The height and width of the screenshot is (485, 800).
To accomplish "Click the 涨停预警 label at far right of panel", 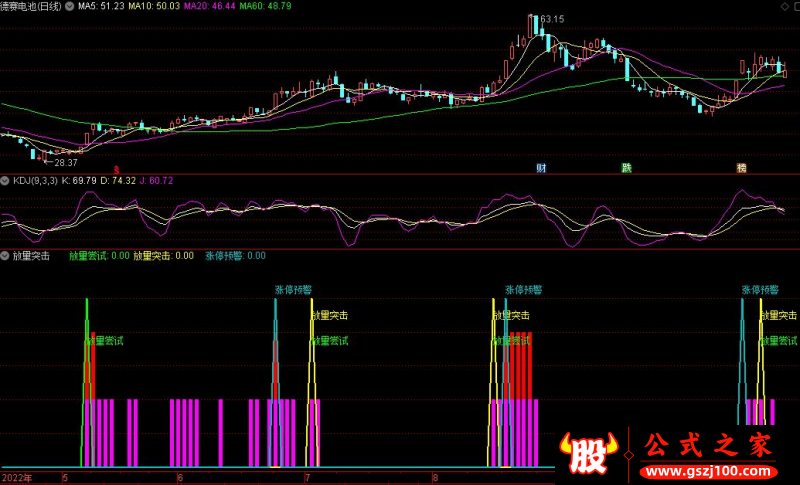I will (760, 290).
